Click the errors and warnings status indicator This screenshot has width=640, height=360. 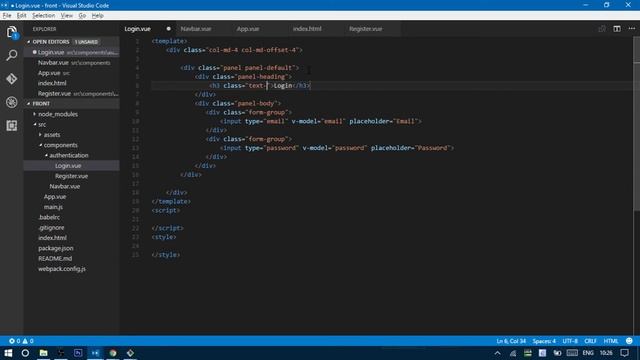click(21, 341)
